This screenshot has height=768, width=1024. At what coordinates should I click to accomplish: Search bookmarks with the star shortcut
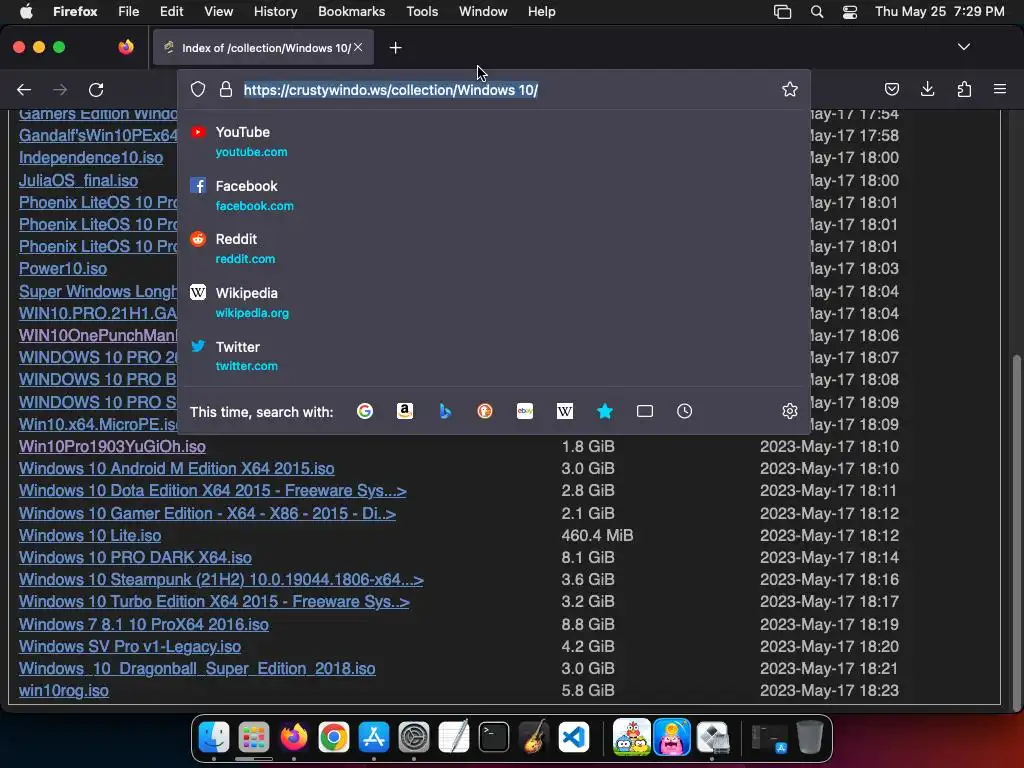(x=605, y=411)
